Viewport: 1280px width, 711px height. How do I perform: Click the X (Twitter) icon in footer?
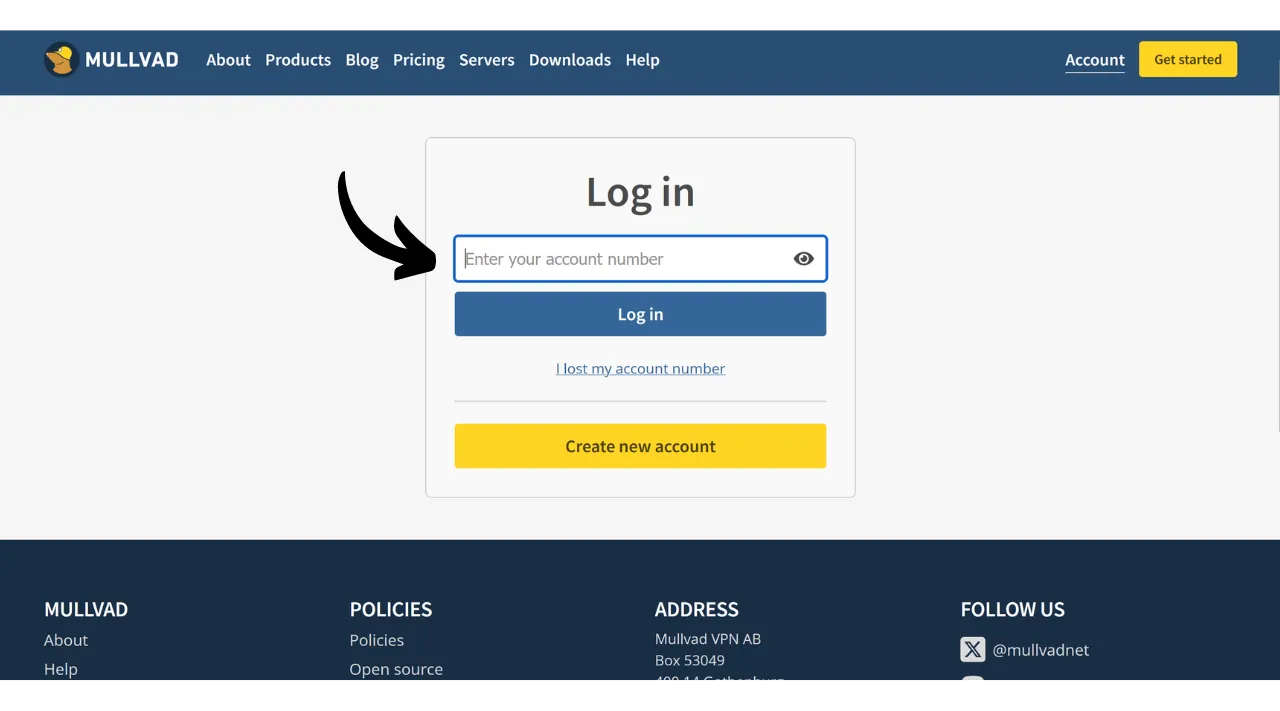click(x=972, y=650)
